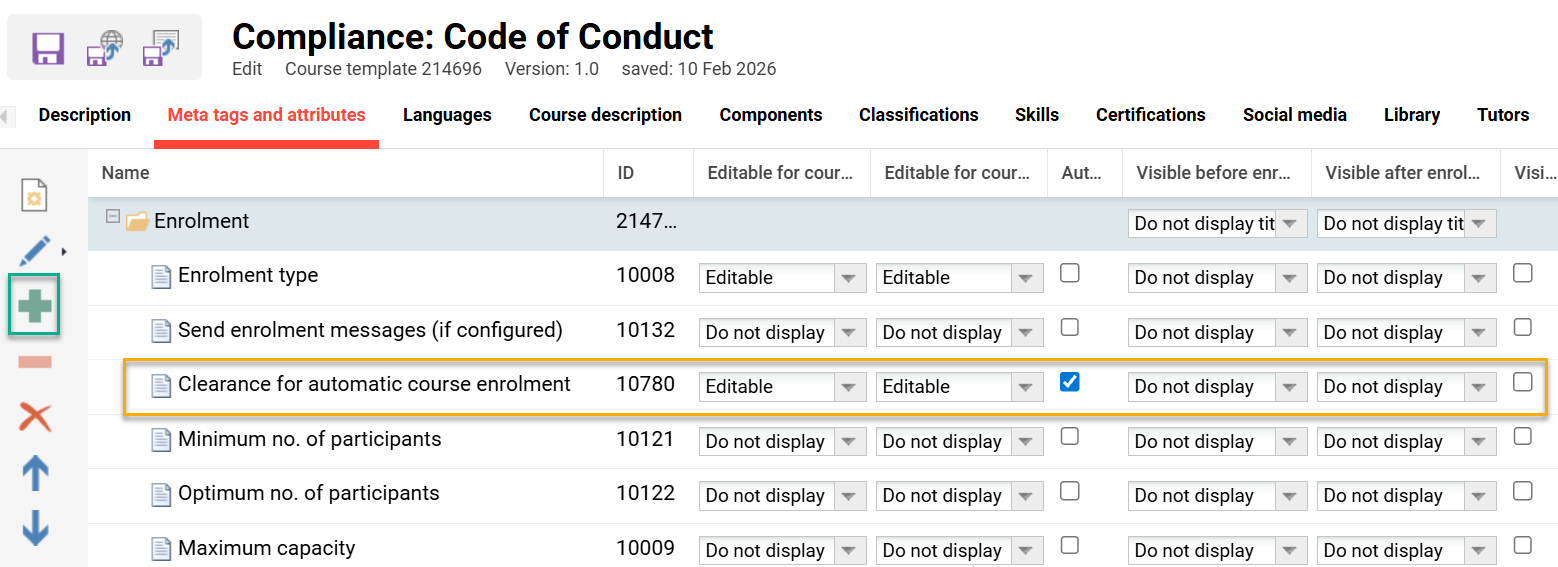Toggle the Aut... checkbox for Maximum capacity
This screenshot has height=567, width=1558.
coord(1070,545)
